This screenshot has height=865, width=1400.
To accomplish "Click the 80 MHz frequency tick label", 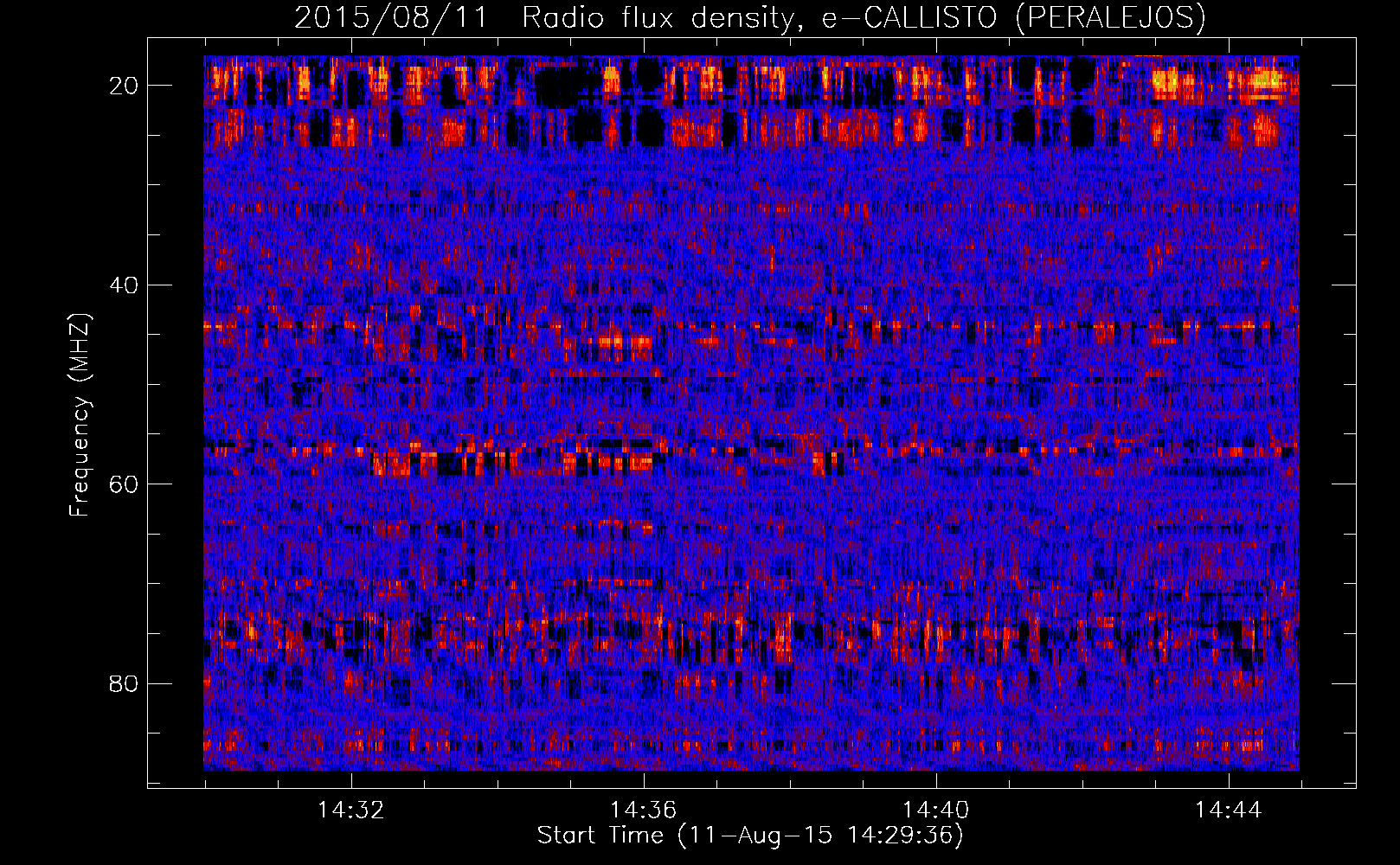I will pyautogui.click(x=124, y=684).
